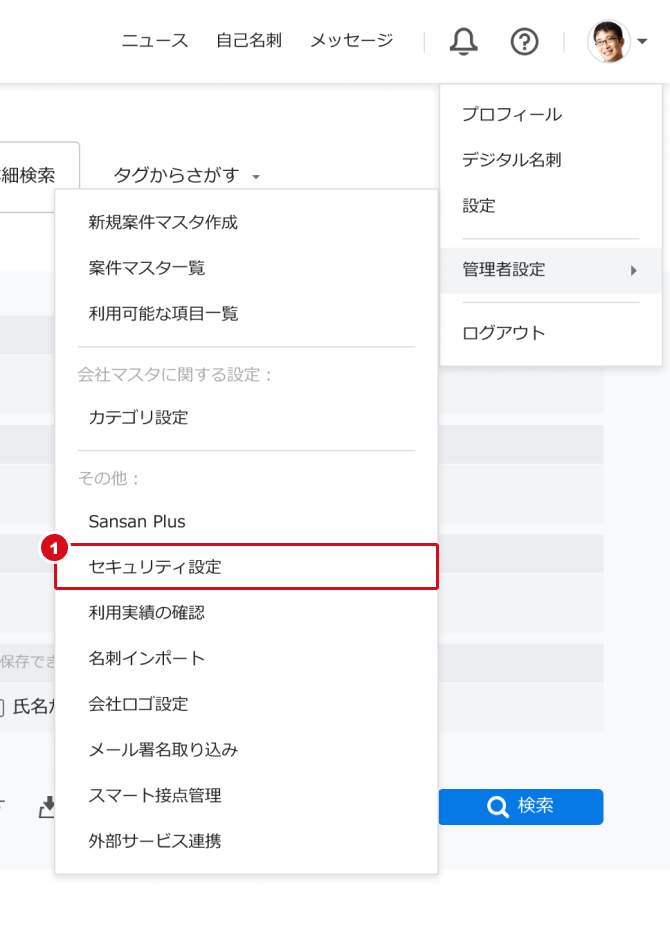Log out via ログアウト

(x=503, y=331)
